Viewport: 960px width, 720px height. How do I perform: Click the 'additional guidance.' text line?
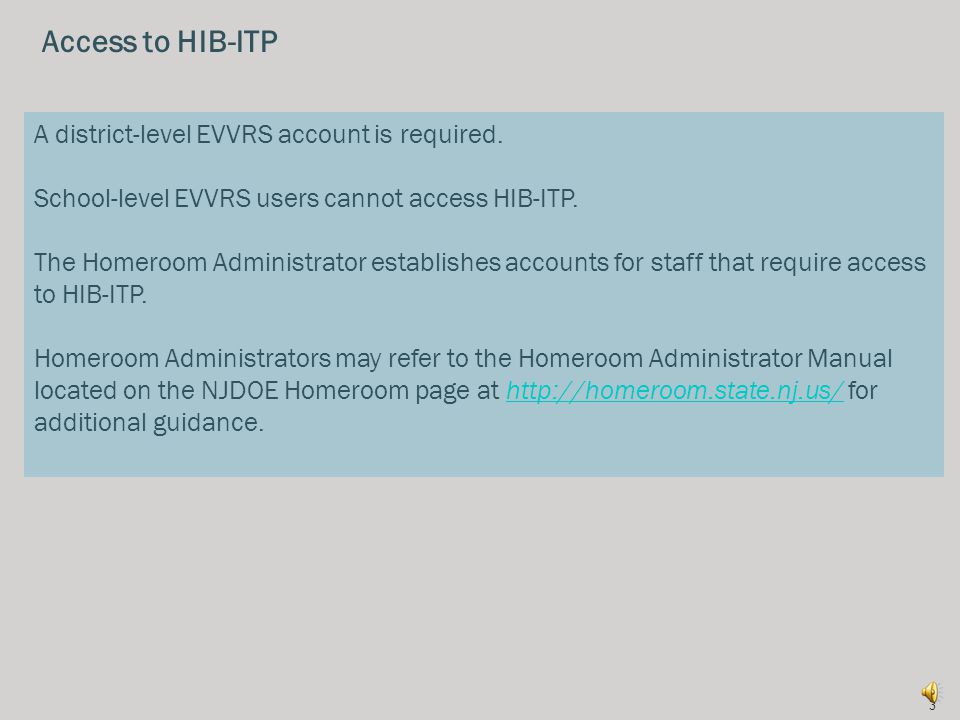pyautogui.click(x=149, y=422)
